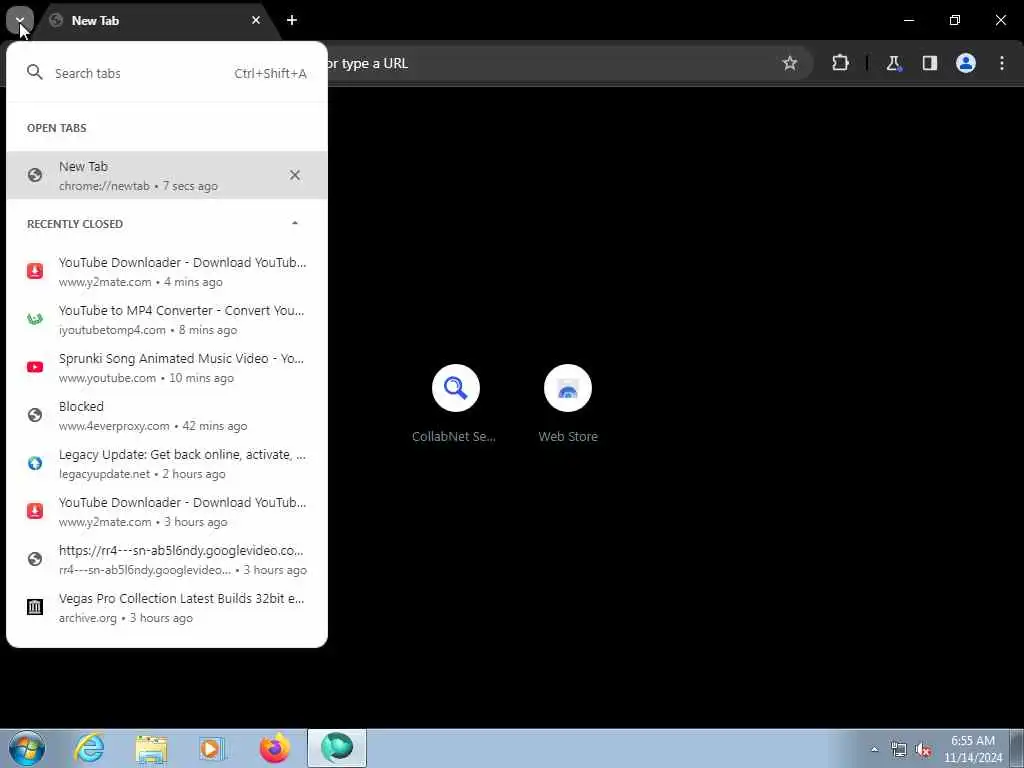The height and width of the screenshot is (768, 1024).
Task: Reopen the googlevideo.com URL tab
Action: pyautogui.click(x=167, y=559)
